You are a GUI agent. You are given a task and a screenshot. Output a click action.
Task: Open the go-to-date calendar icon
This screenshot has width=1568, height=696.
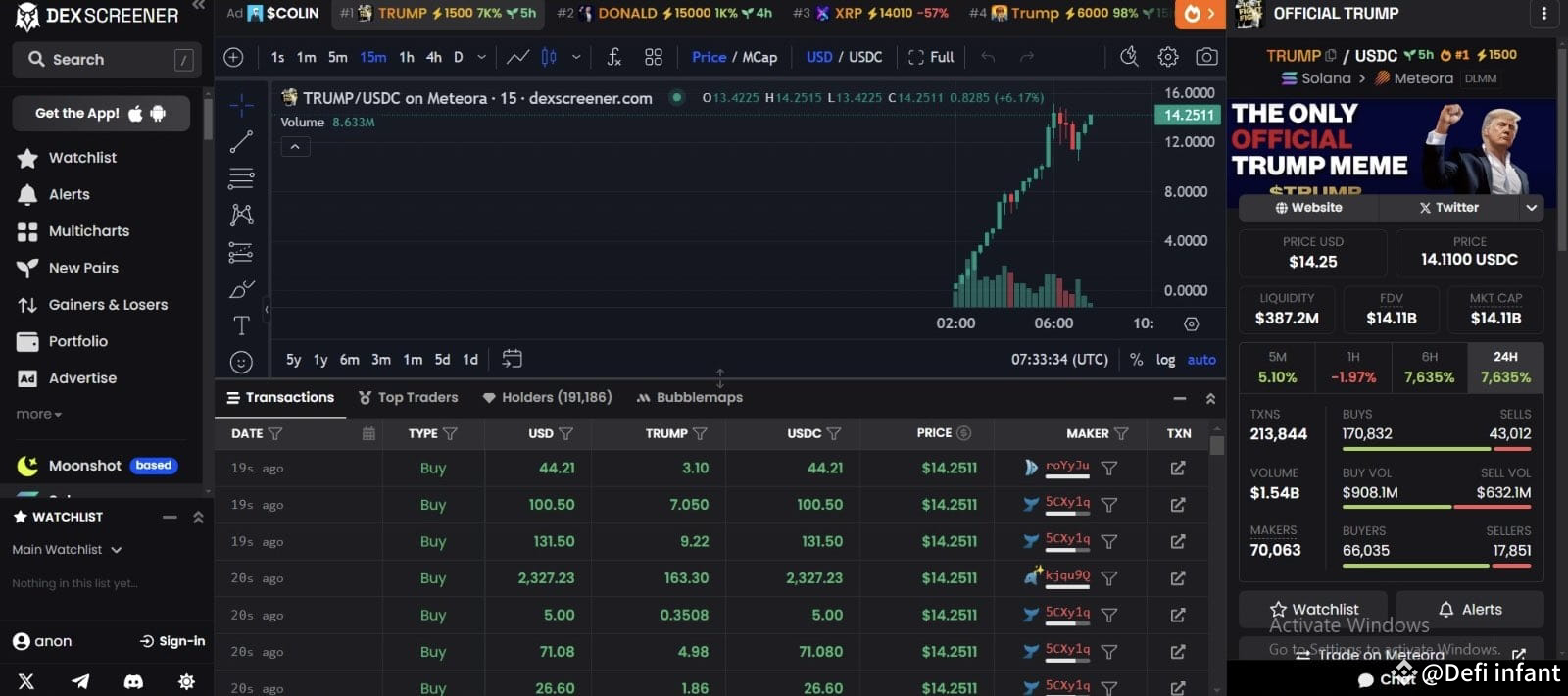point(512,359)
